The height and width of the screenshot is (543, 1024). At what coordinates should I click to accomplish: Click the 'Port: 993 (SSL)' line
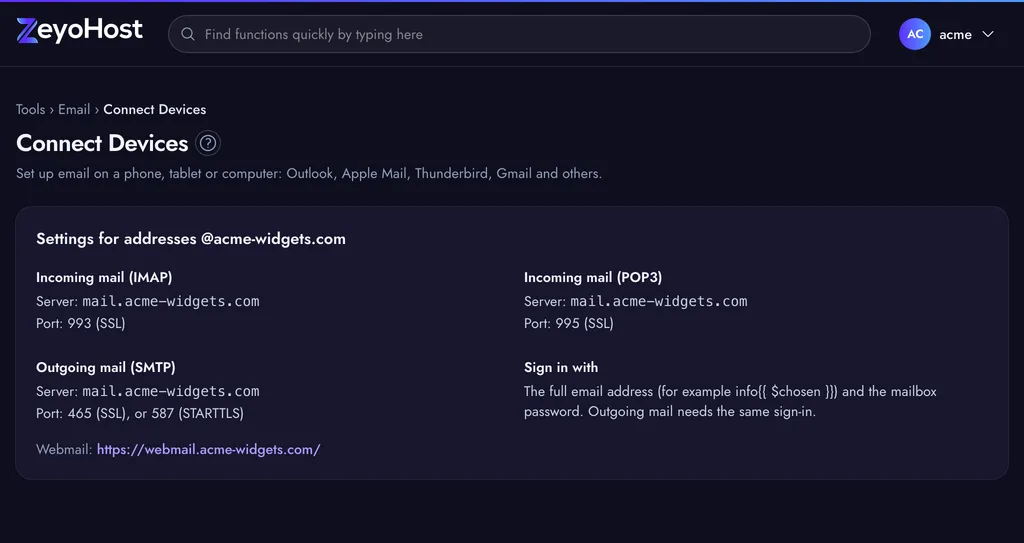pyautogui.click(x=80, y=323)
